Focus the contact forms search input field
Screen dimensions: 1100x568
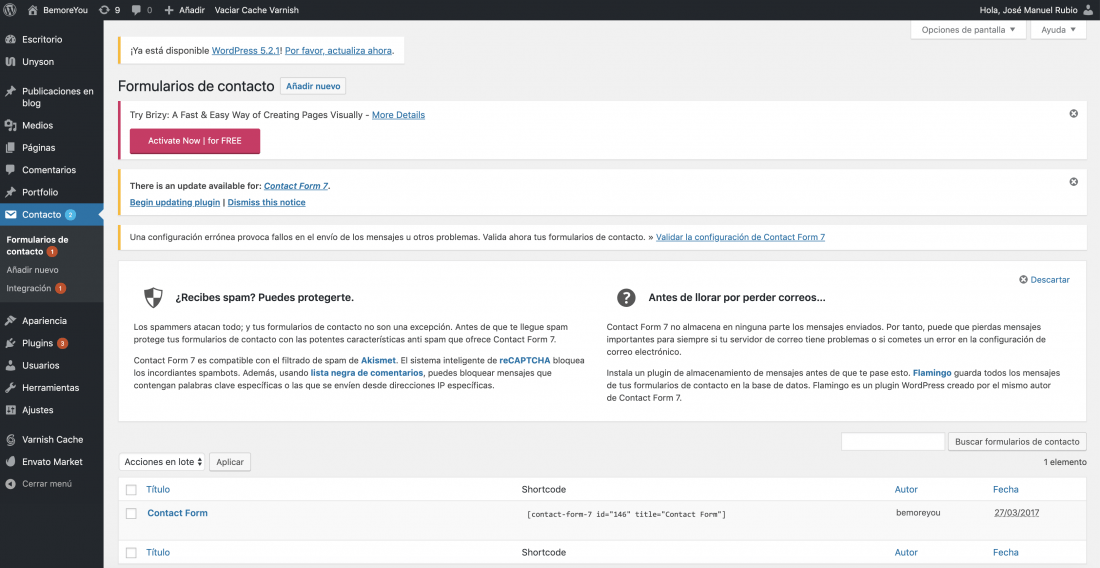click(892, 442)
